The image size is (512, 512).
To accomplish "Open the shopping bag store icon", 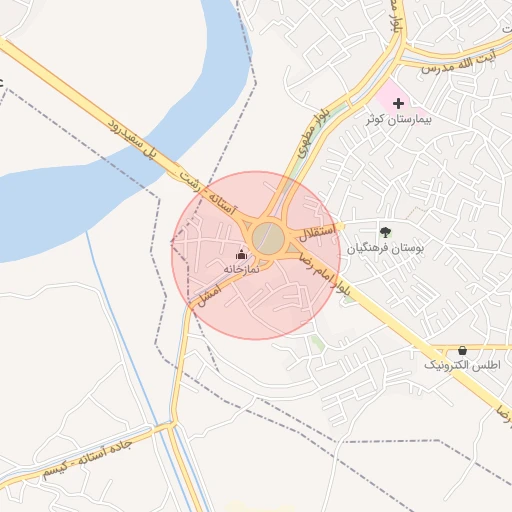I will click(x=462, y=351).
